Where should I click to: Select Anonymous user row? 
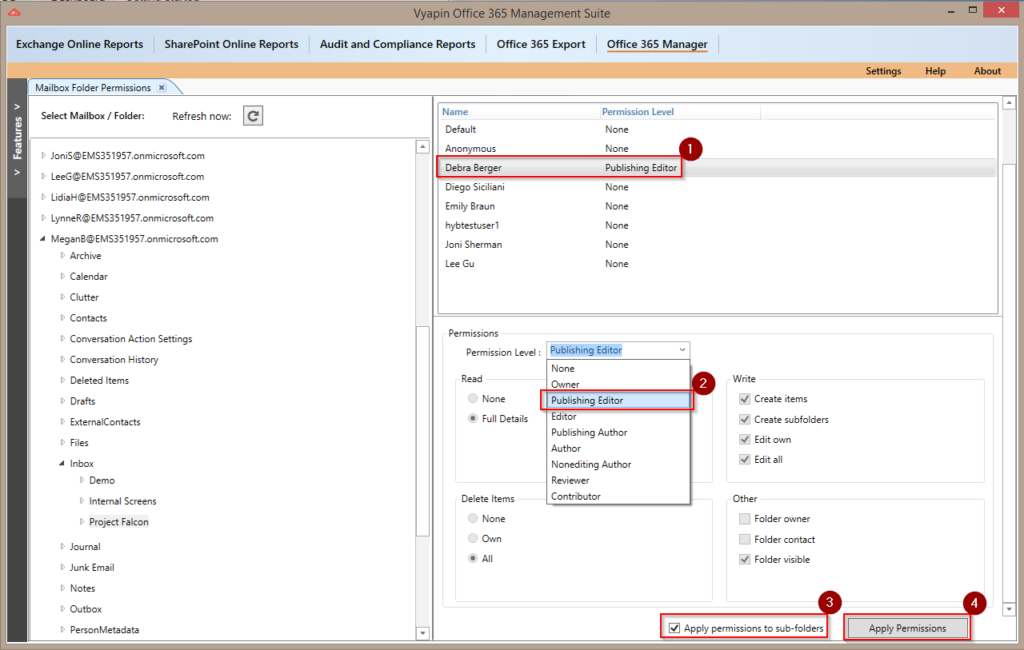pos(717,148)
